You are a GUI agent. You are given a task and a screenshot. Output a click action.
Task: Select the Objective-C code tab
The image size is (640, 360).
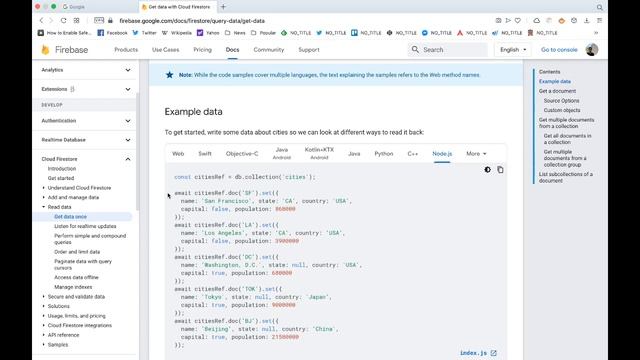[x=242, y=154]
